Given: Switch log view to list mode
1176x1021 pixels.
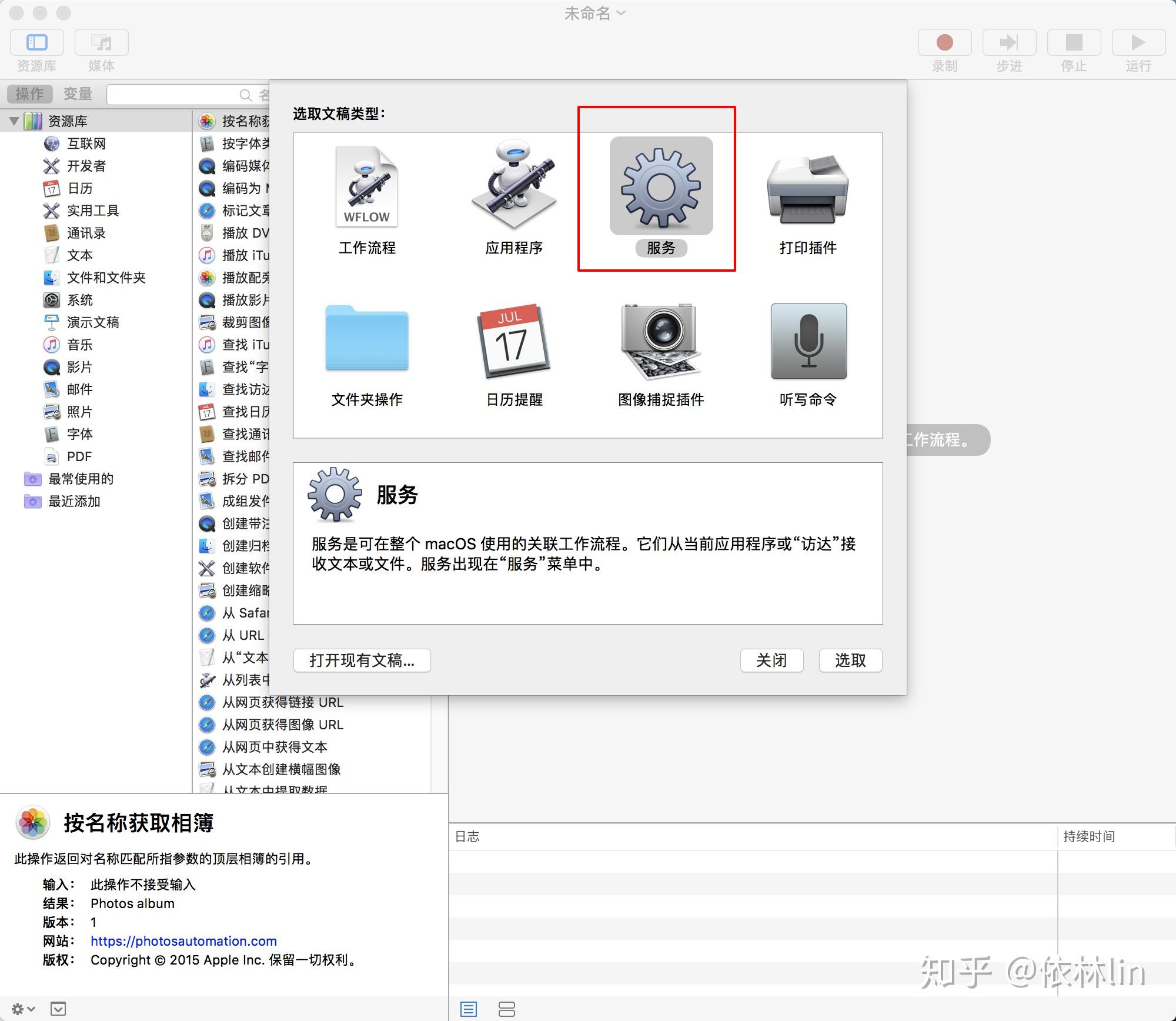Looking at the screenshot, I should [x=469, y=1009].
